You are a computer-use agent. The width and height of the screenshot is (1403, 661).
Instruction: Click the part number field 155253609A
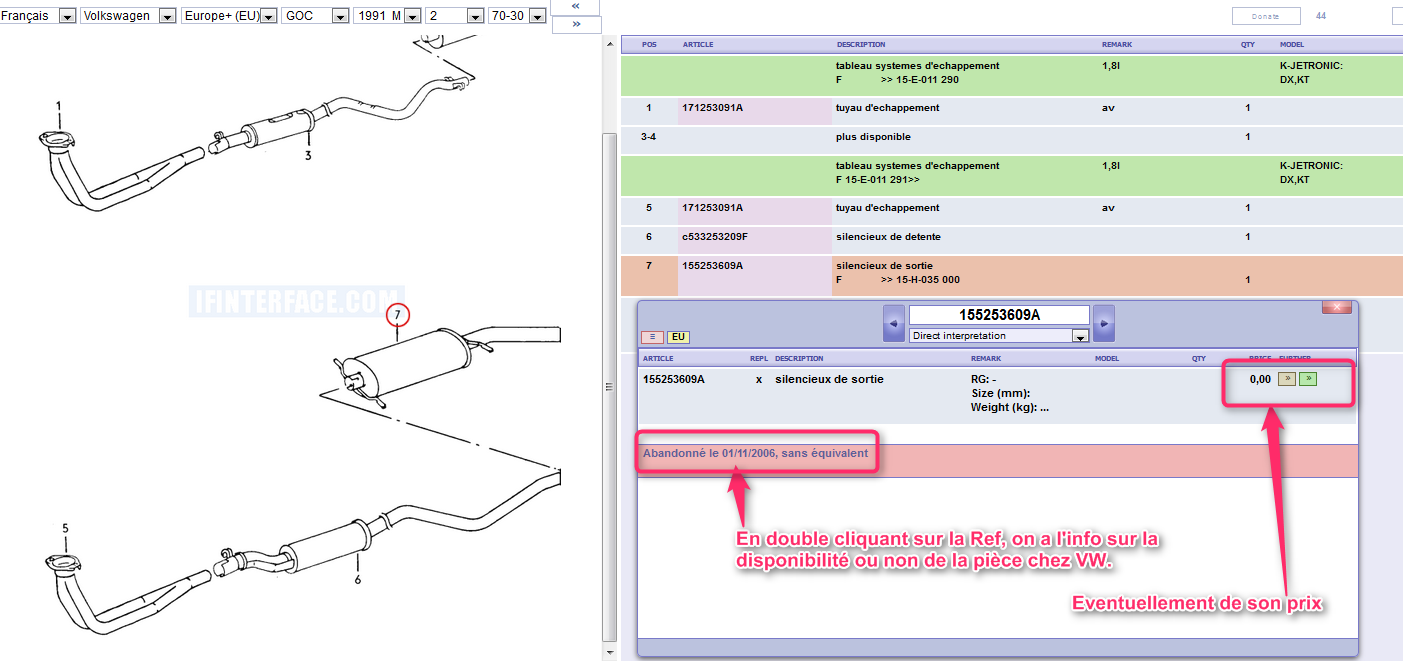[998, 315]
